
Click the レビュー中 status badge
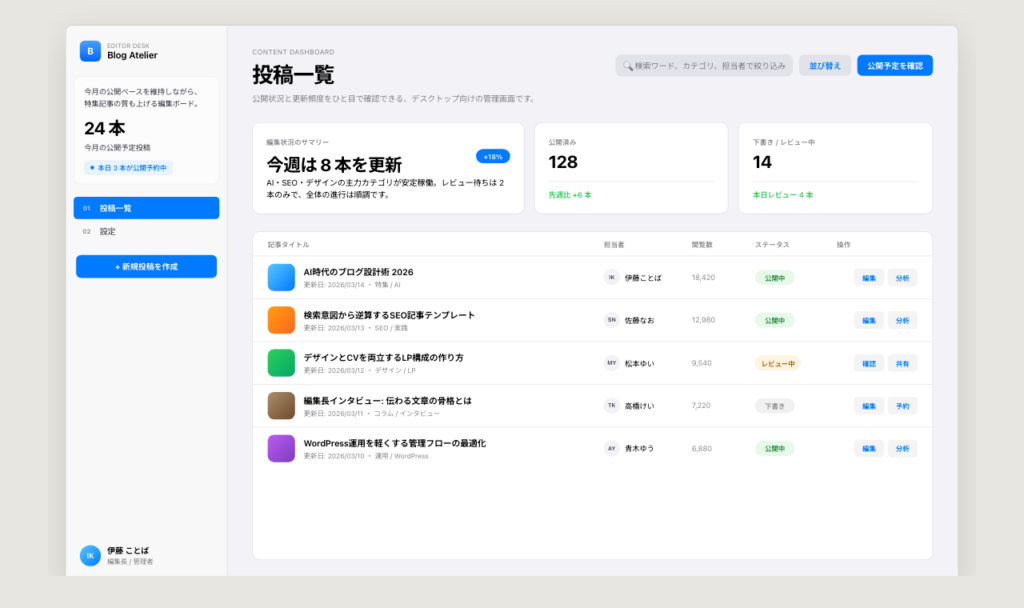tap(777, 363)
